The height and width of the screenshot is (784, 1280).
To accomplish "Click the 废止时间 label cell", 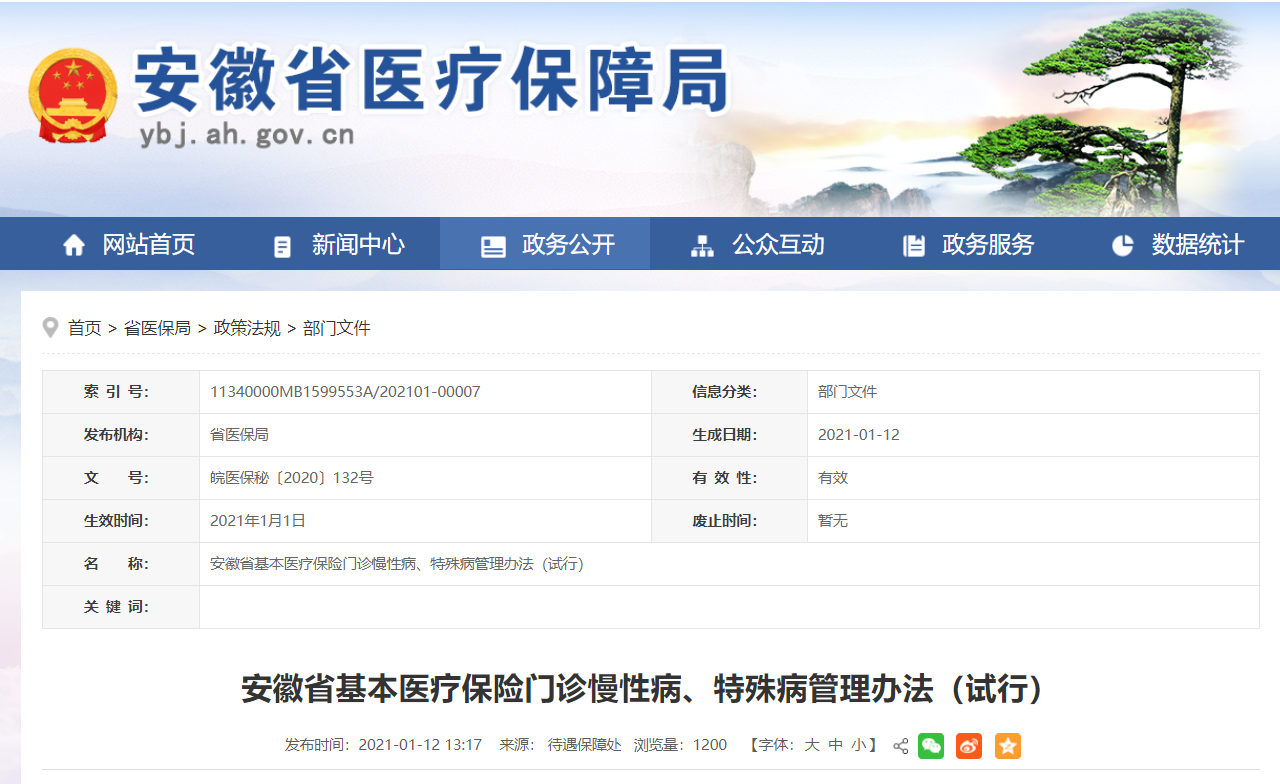I will 729,521.
